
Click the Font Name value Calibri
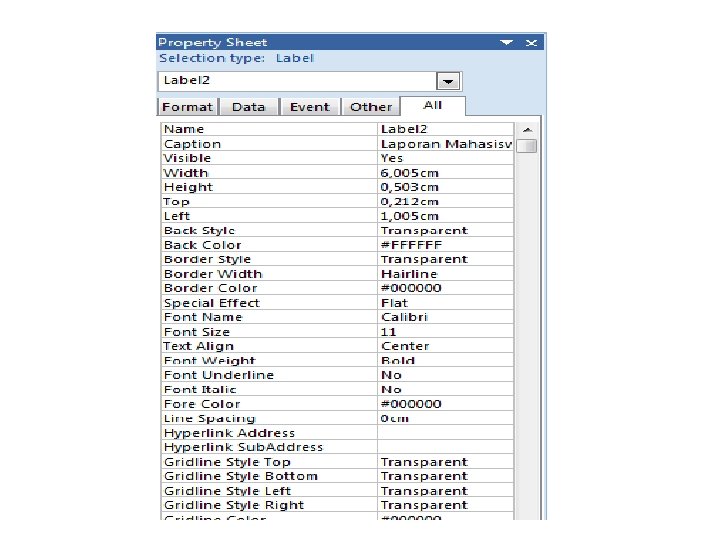445,317
